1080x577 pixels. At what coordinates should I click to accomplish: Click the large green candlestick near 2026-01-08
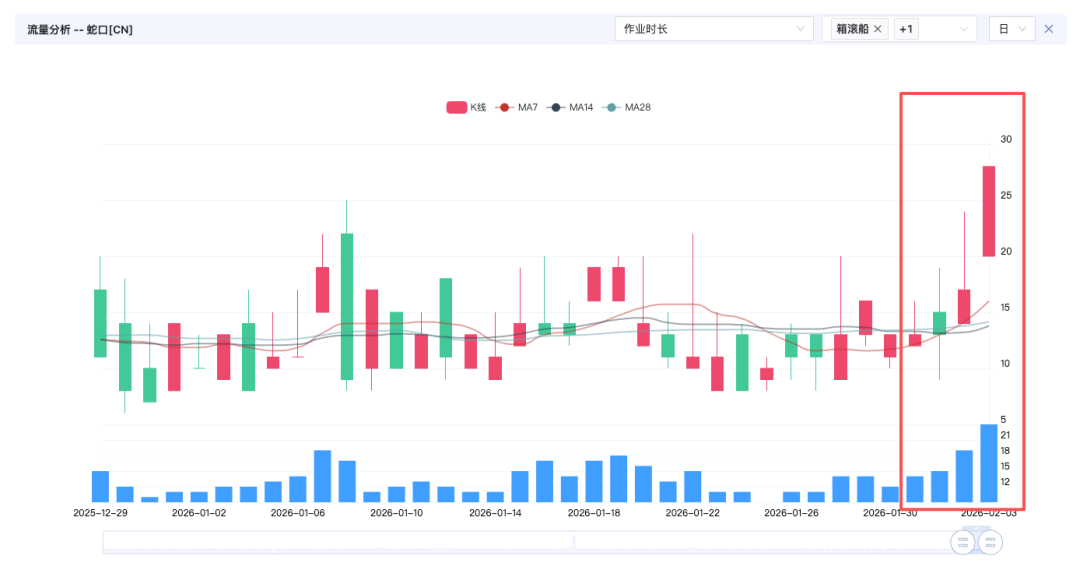tap(347, 306)
